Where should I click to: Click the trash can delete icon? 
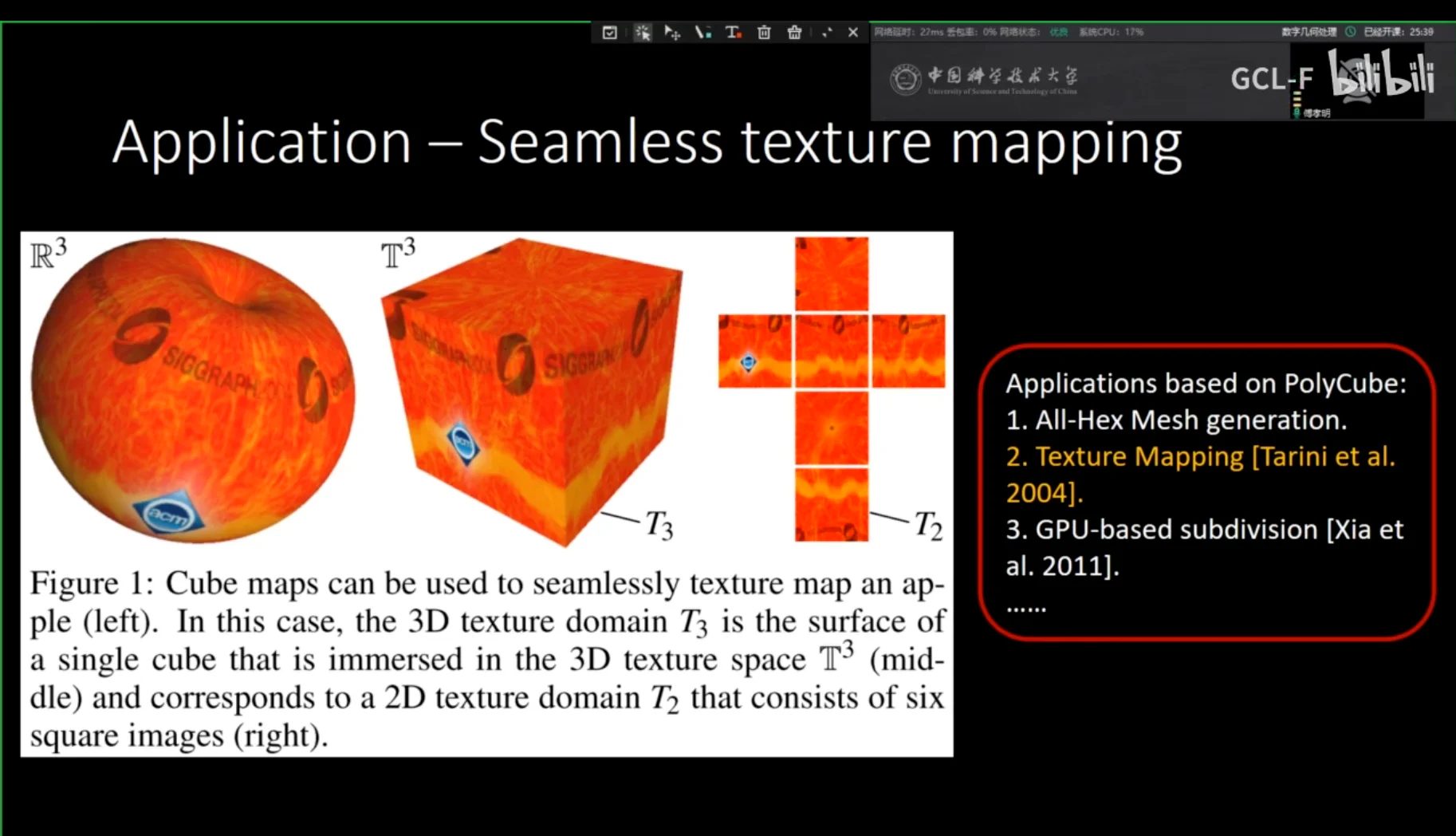click(764, 33)
